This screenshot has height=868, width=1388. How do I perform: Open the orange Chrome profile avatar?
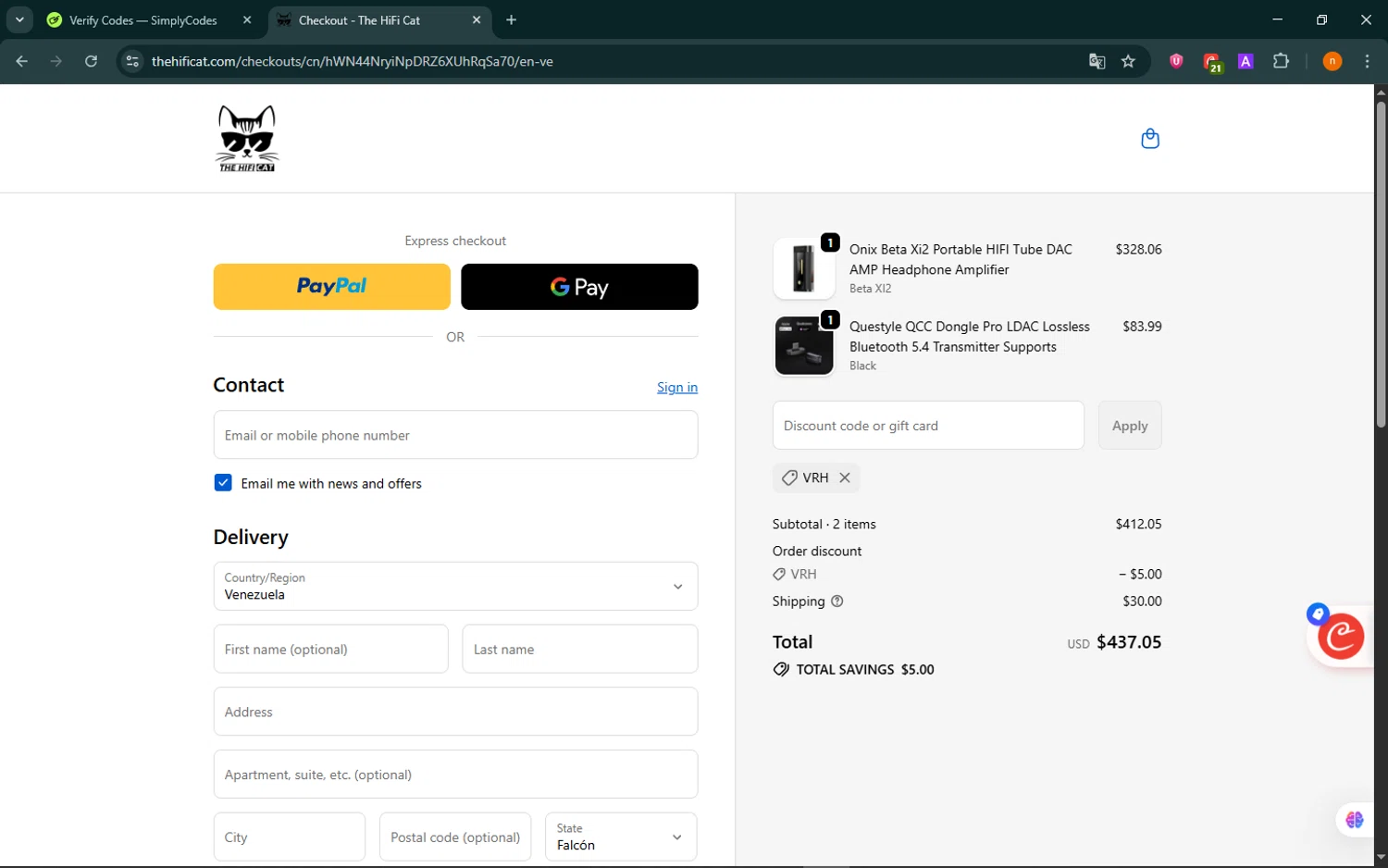[x=1332, y=61]
